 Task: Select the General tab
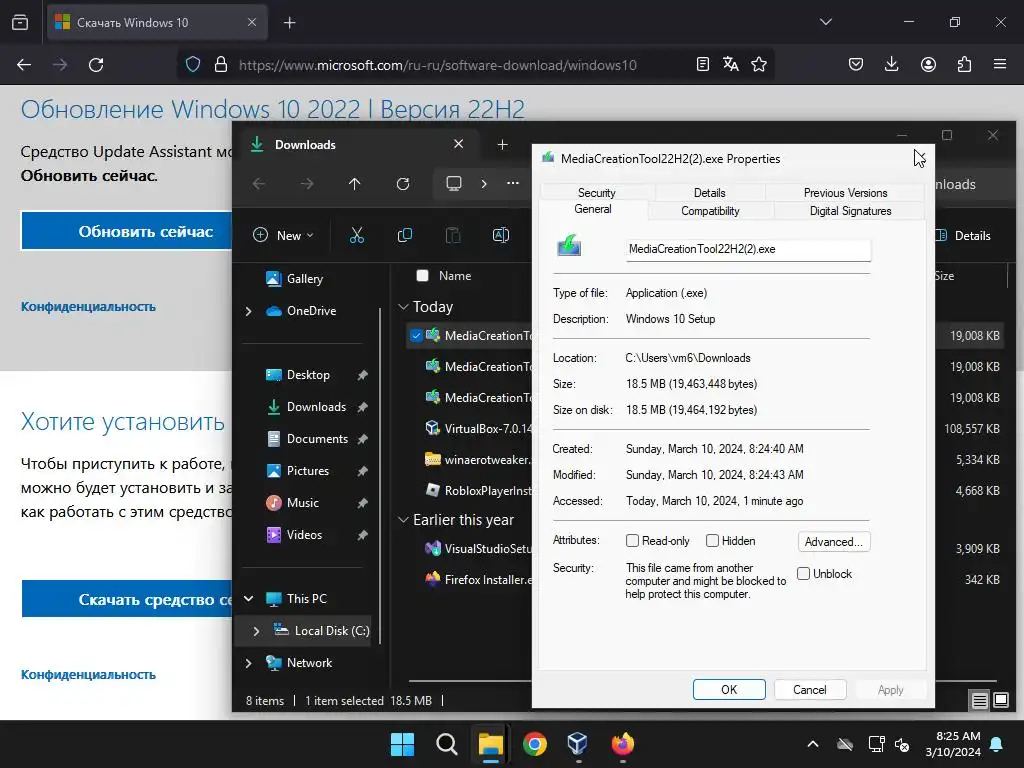click(593, 209)
